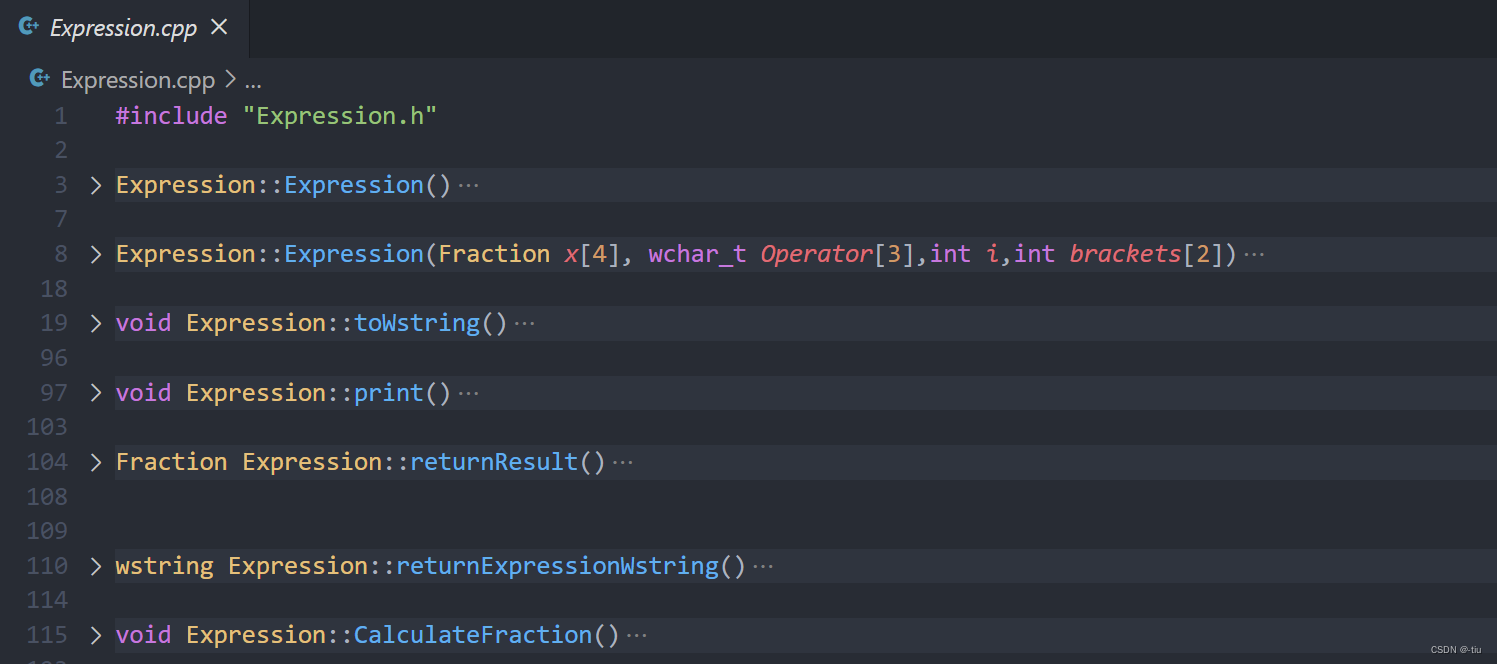The height and width of the screenshot is (664, 1497).
Task: Click the folded ellipsis after CalculateFraction()
Action: tap(637, 636)
